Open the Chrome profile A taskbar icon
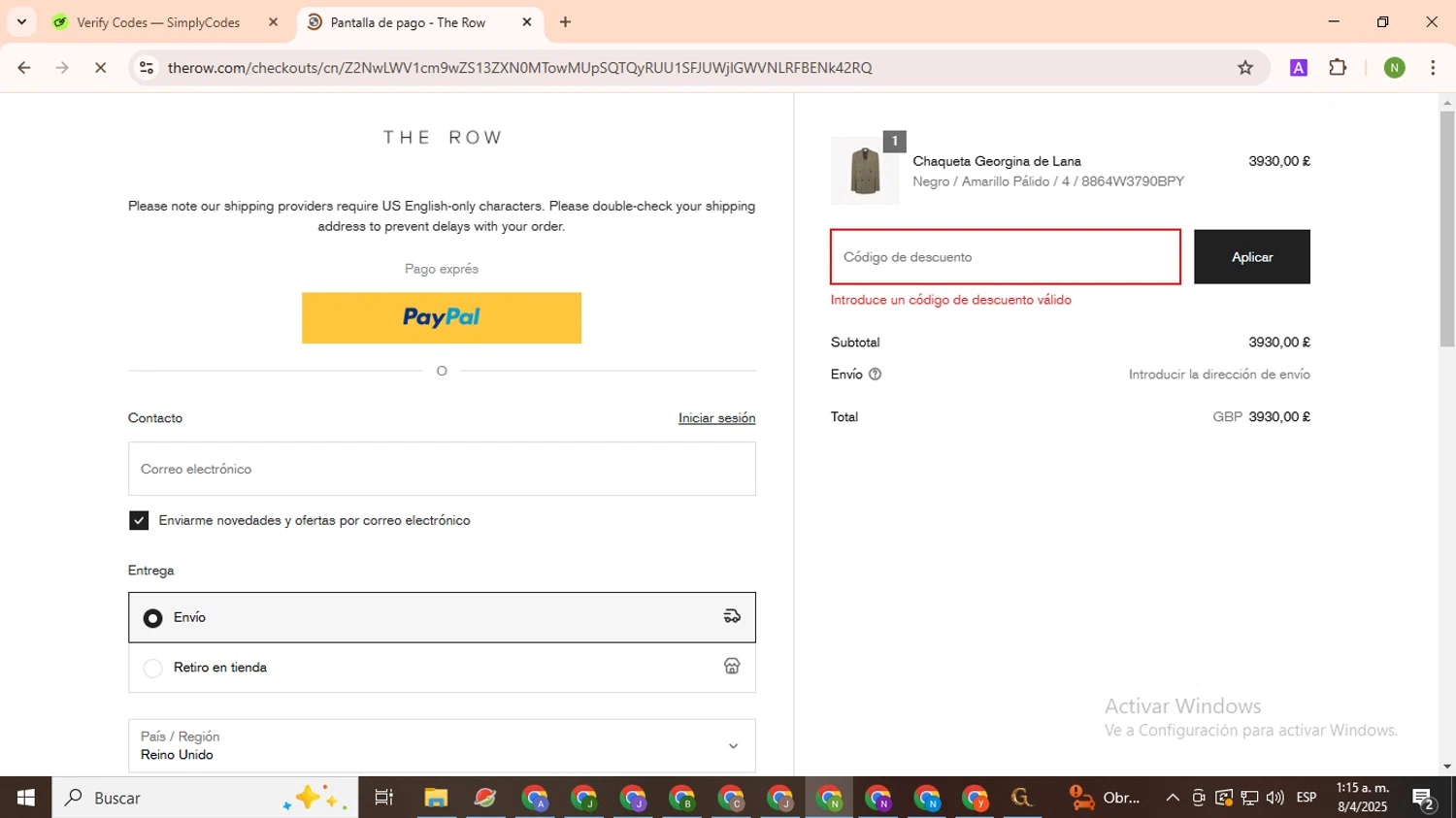1456x818 pixels. click(x=535, y=798)
